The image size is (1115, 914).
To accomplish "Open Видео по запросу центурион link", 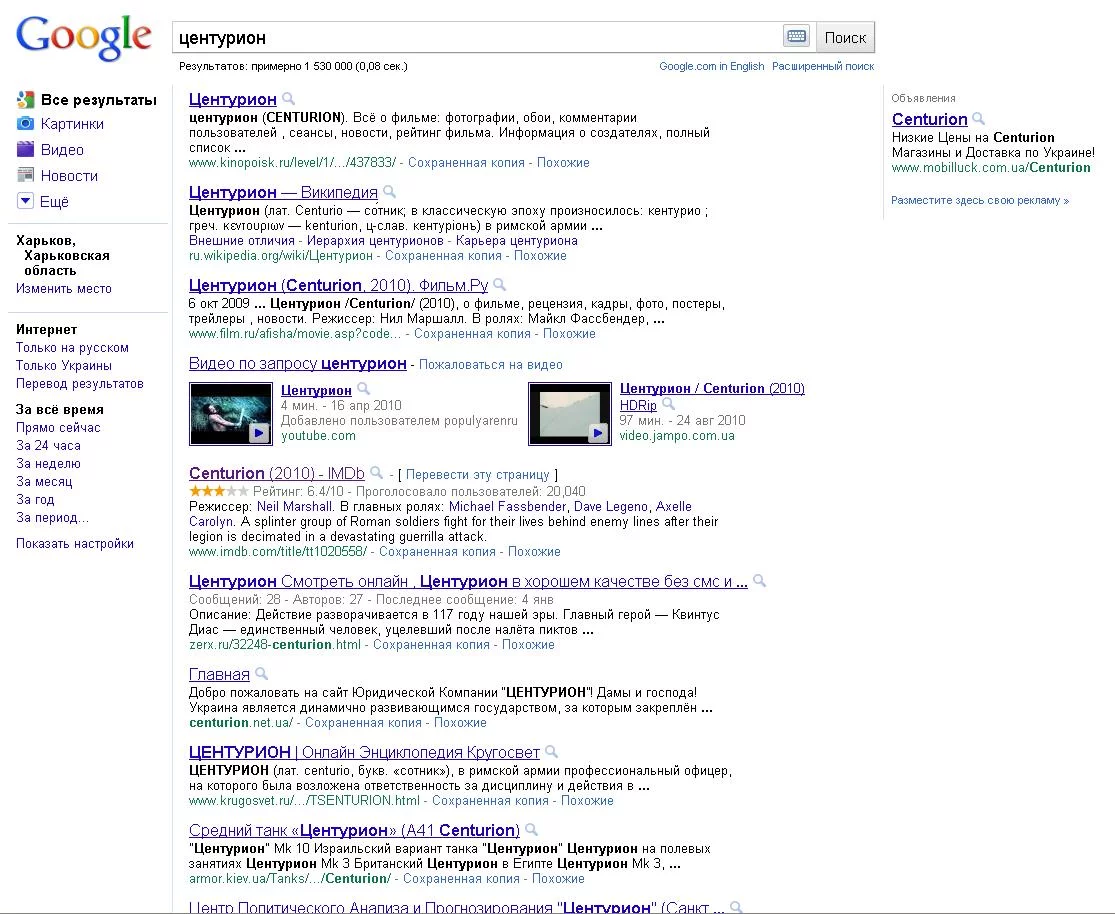I will tap(297, 363).
